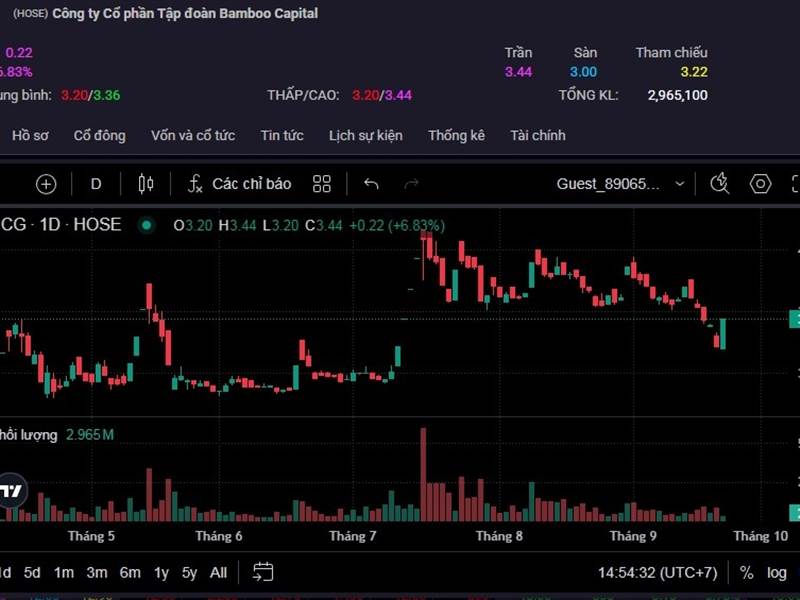Click the 14:54:32 (UTC+7) timezone selector
Screen dimensions: 800x600
click(x=658, y=572)
